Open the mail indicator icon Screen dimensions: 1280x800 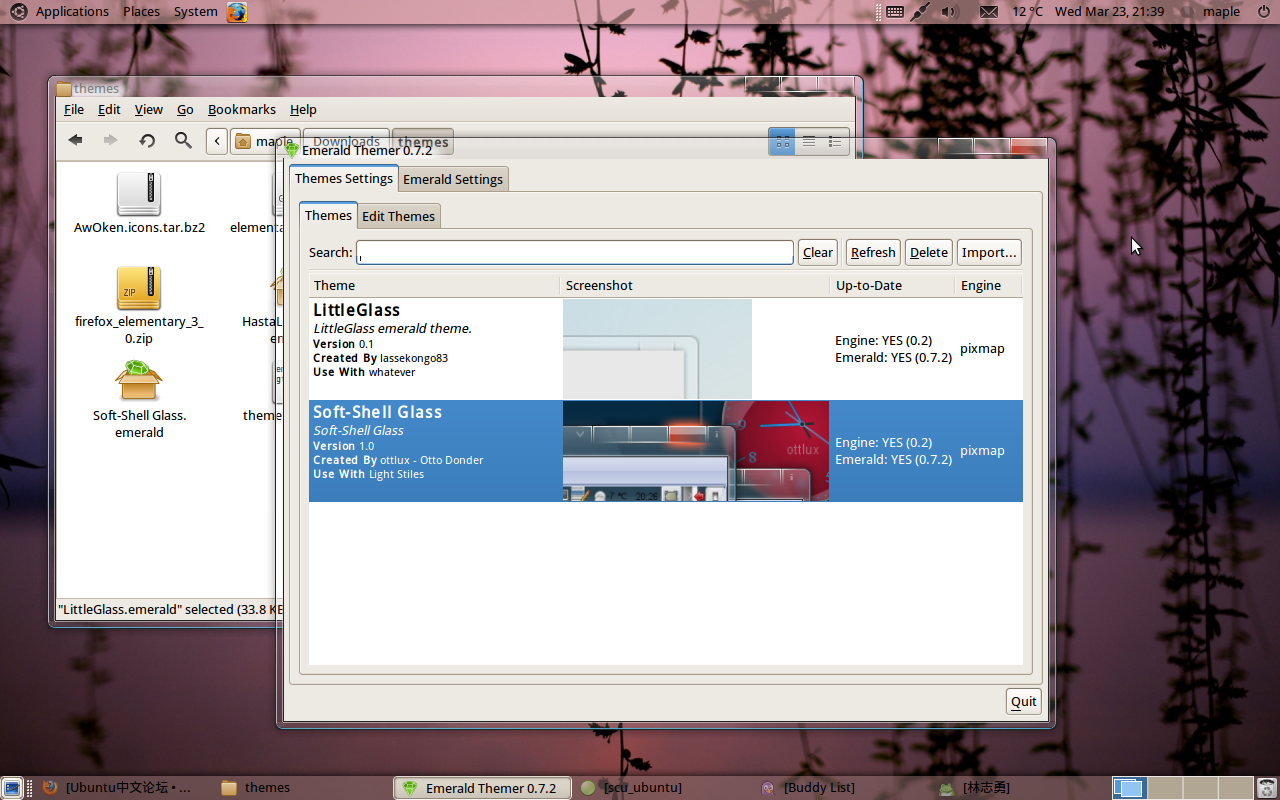988,12
